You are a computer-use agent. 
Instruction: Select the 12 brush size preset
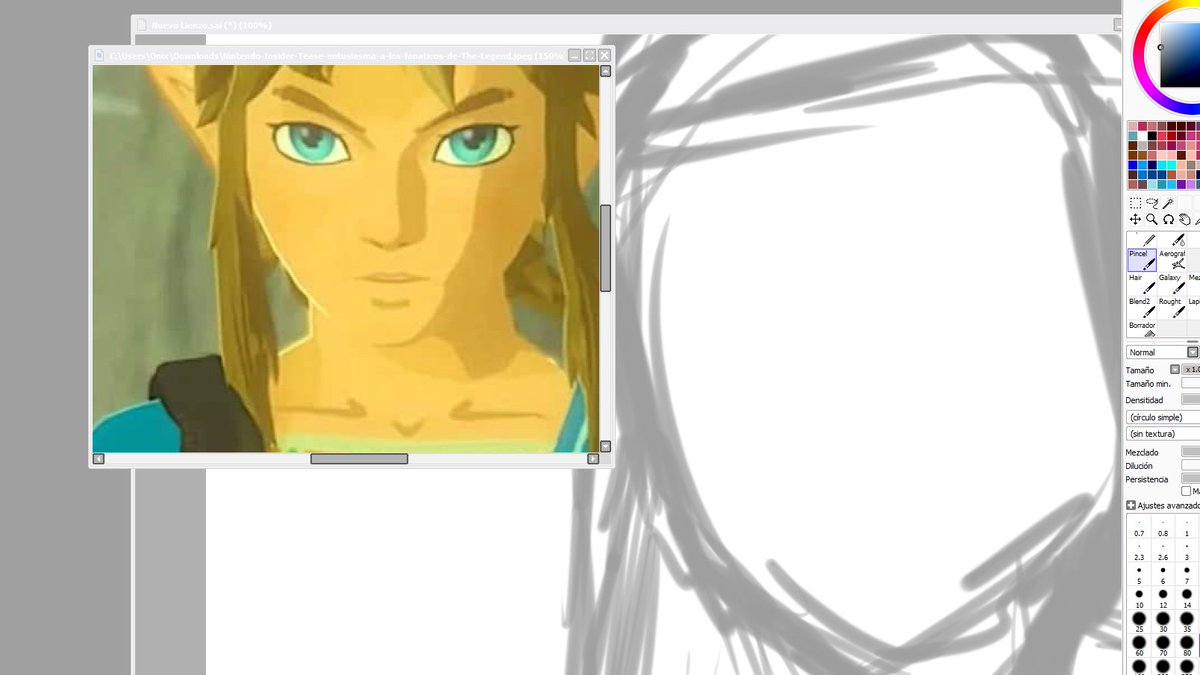(x=1163, y=598)
